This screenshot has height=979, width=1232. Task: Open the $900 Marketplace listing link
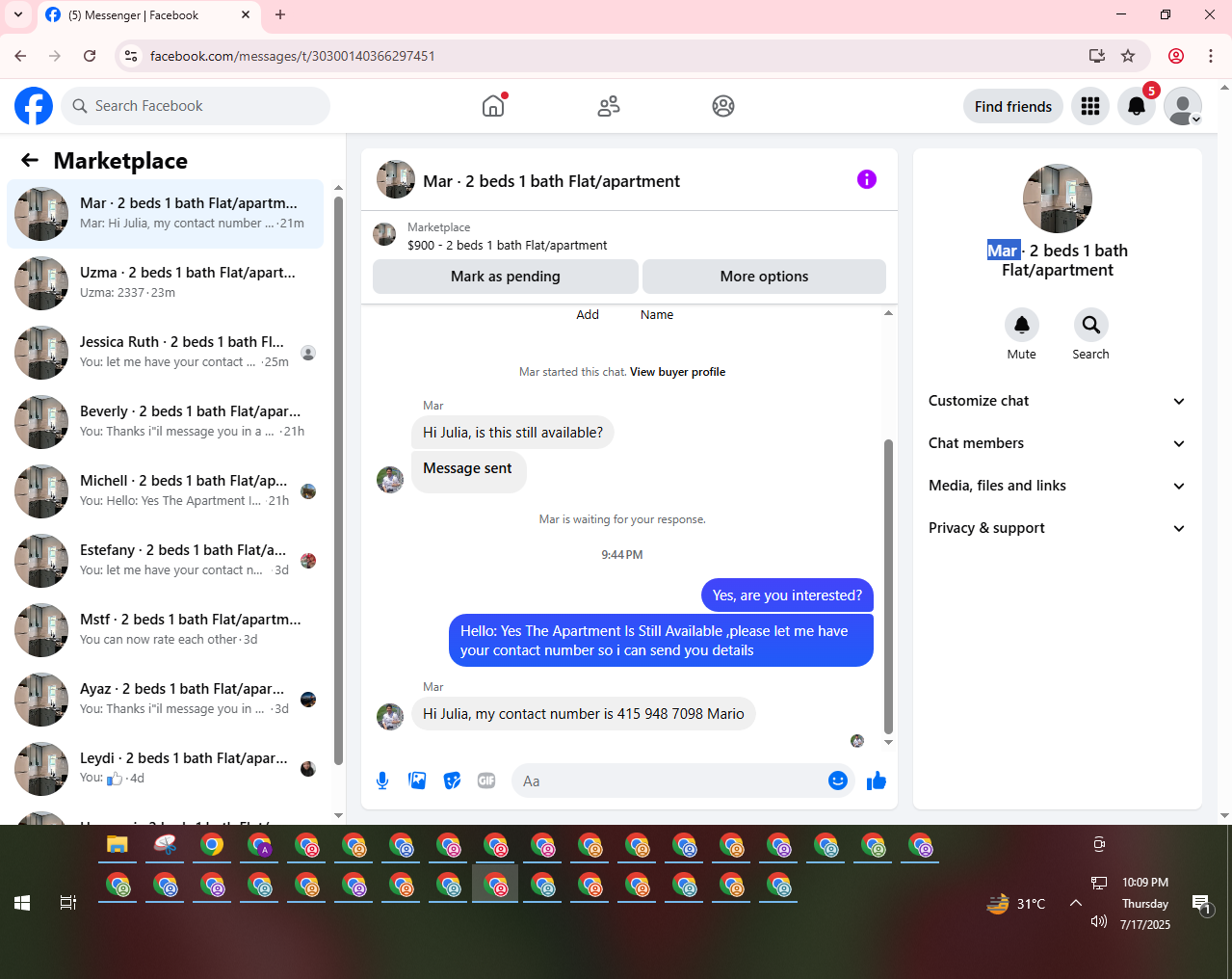[x=507, y=246]
